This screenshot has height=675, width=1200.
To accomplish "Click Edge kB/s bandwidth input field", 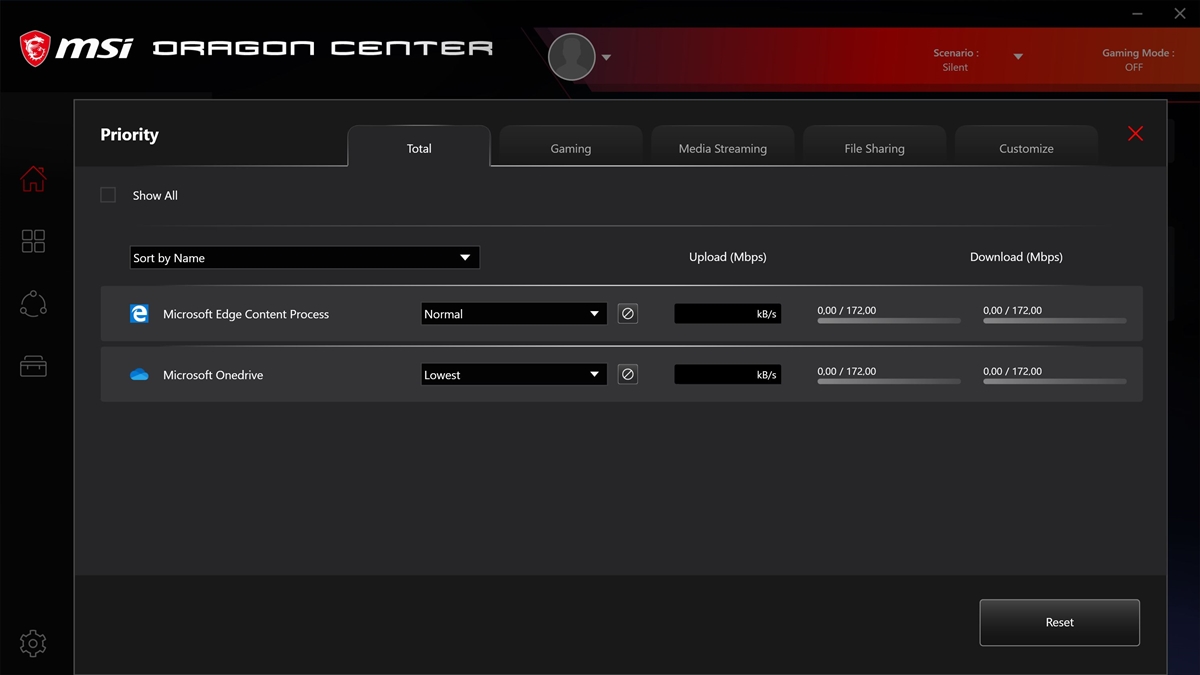I will pyautogui.click(x=728, y=314).
